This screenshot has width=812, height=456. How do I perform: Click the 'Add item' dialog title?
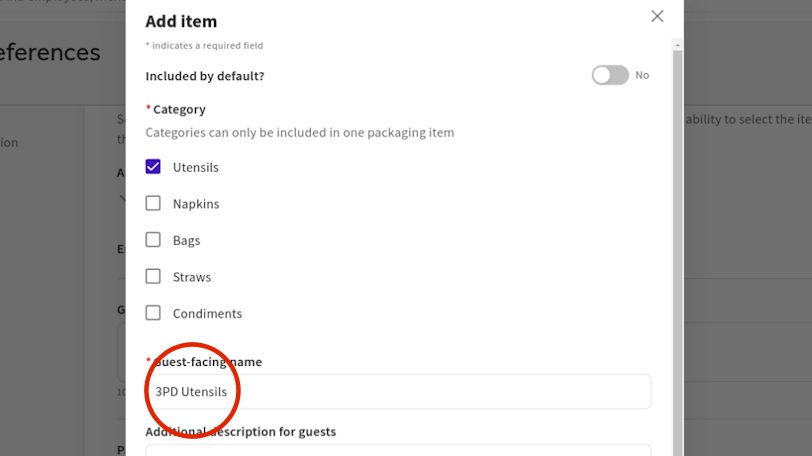tap(181, 21)
